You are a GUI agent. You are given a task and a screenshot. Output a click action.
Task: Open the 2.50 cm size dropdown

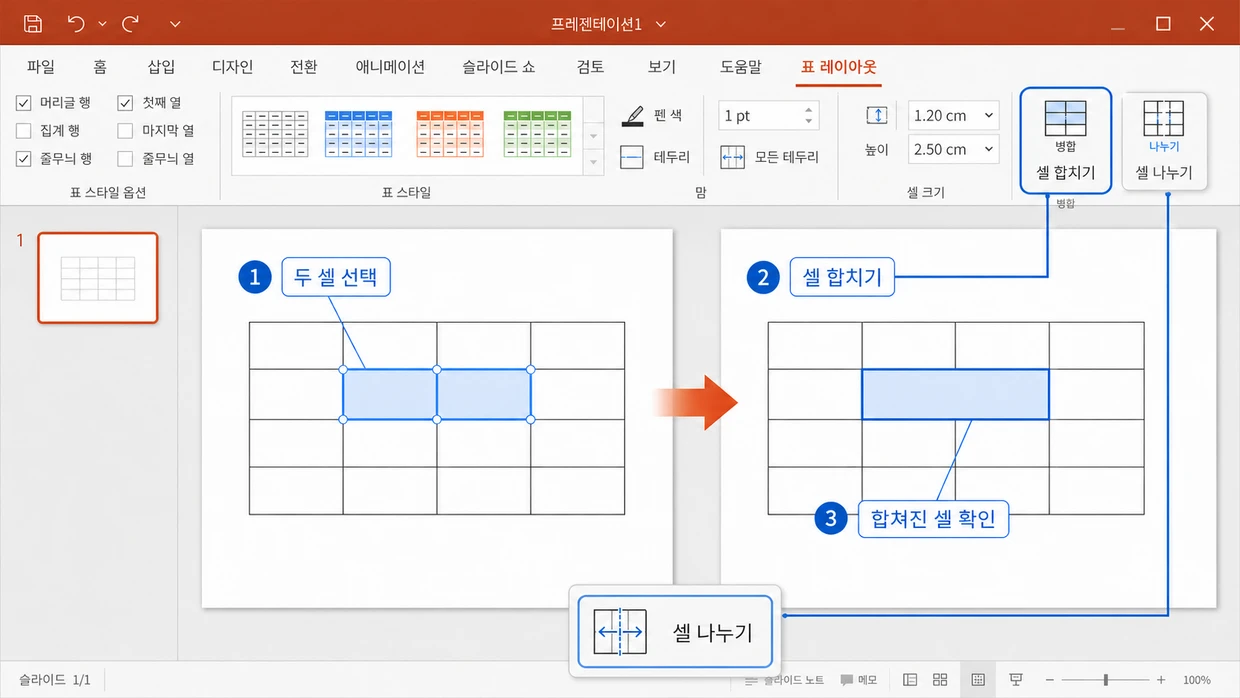(x=989, y=149)
